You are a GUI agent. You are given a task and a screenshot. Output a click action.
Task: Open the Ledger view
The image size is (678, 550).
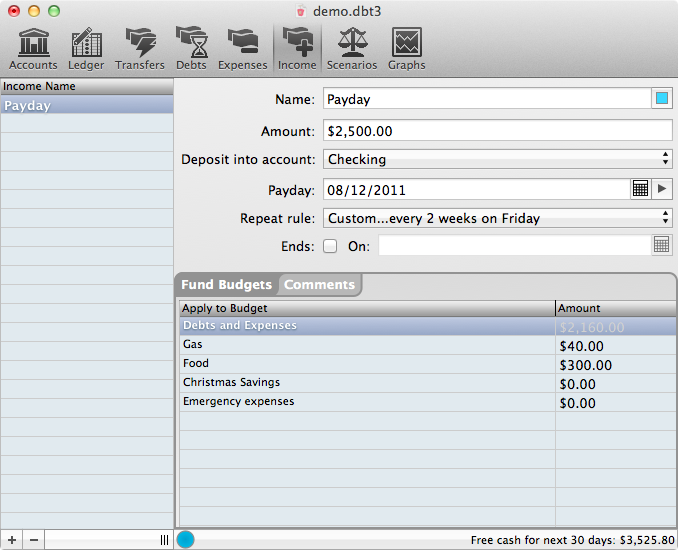(86, 48)
